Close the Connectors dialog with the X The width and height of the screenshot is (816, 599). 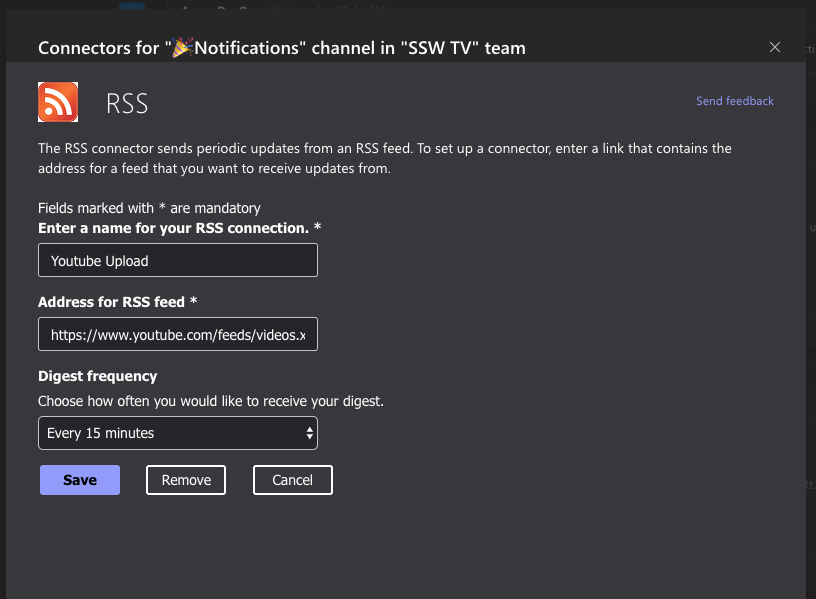(x=775, y=47)
